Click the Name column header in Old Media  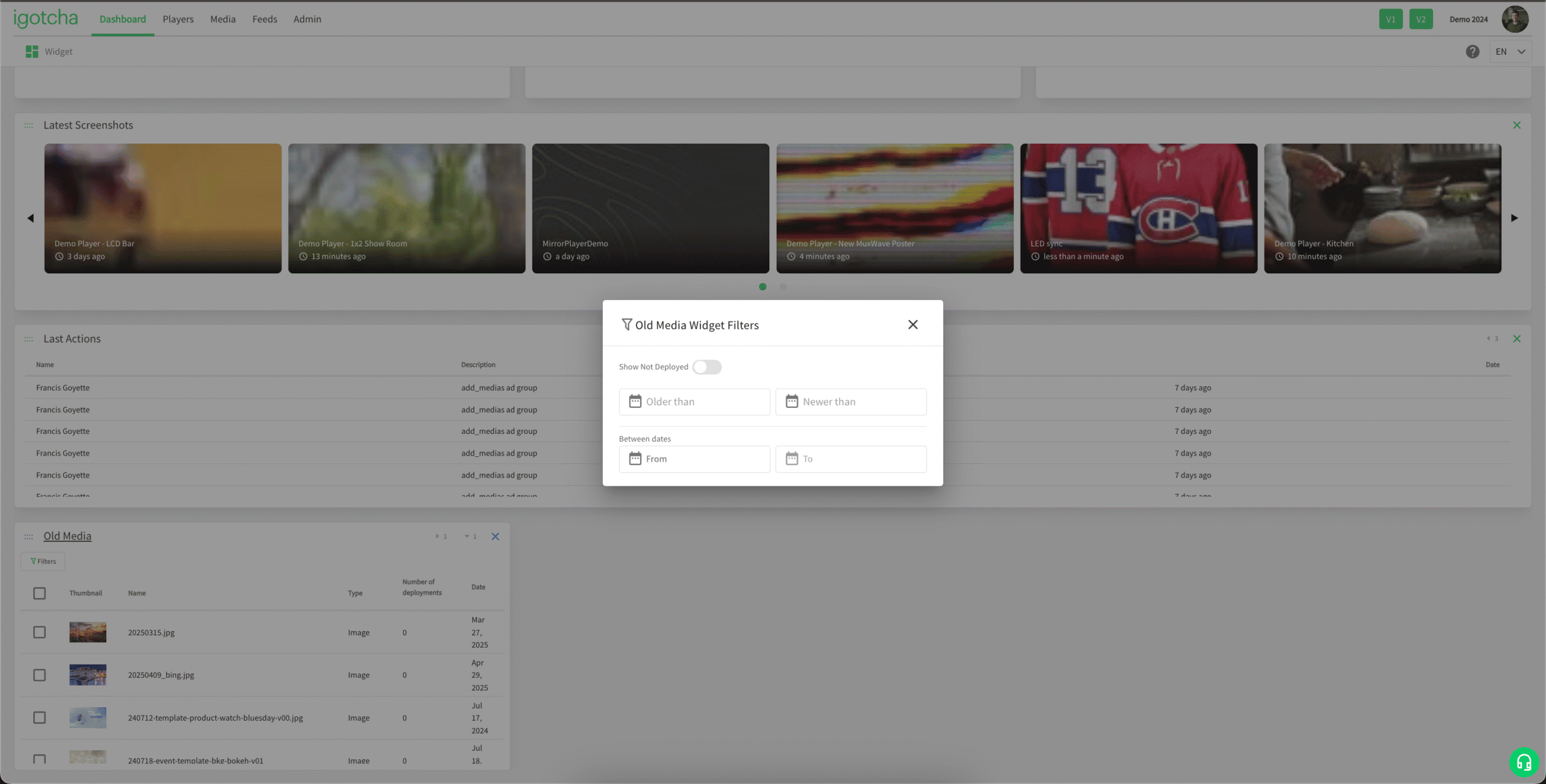(136, 593)
